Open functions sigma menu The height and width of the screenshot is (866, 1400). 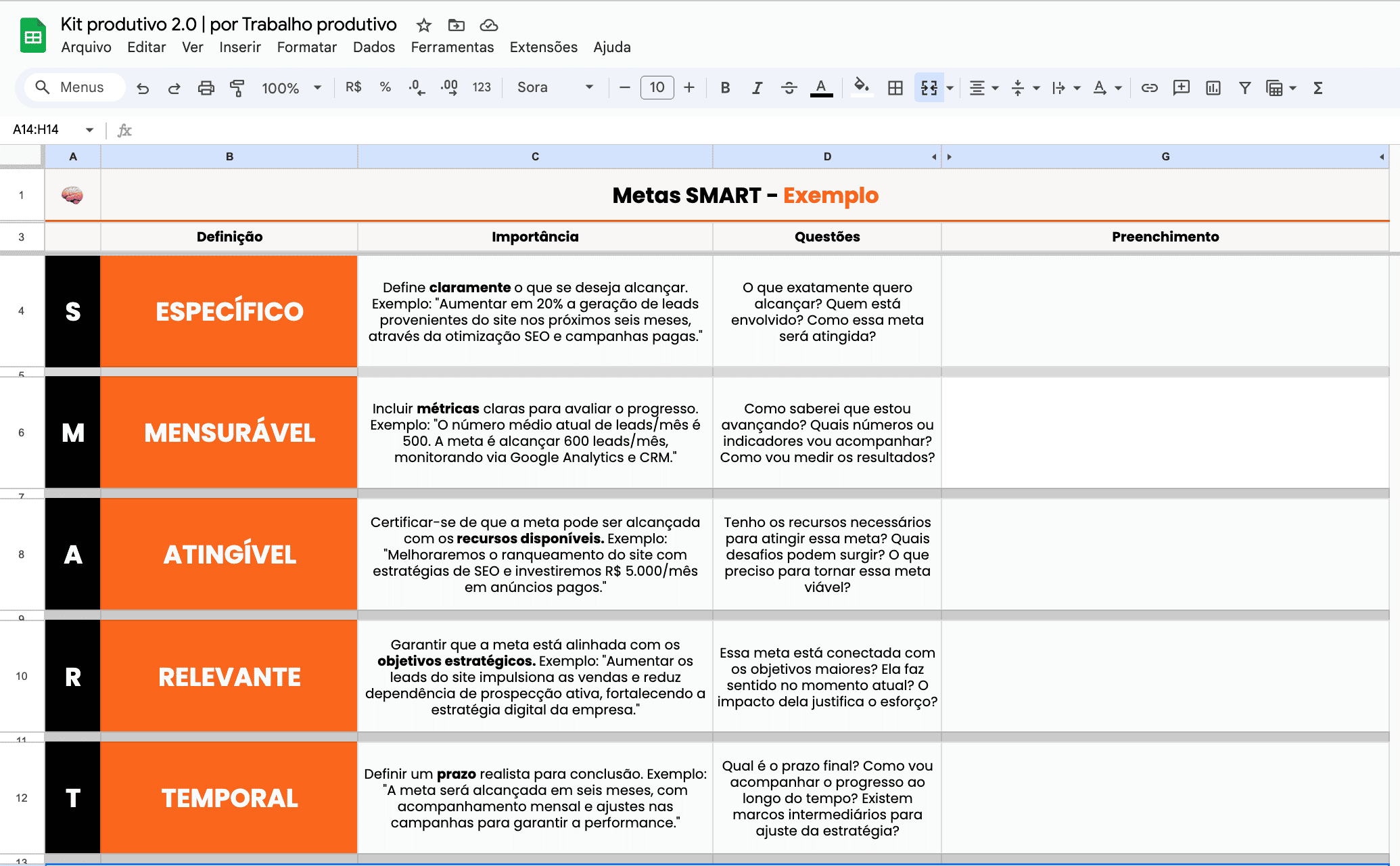1317,88
